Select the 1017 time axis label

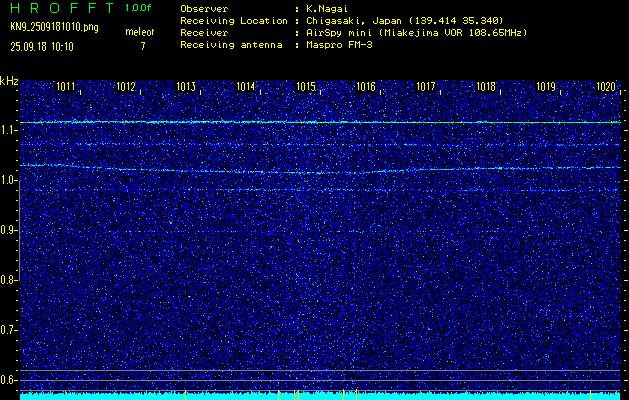coord(426,86)
